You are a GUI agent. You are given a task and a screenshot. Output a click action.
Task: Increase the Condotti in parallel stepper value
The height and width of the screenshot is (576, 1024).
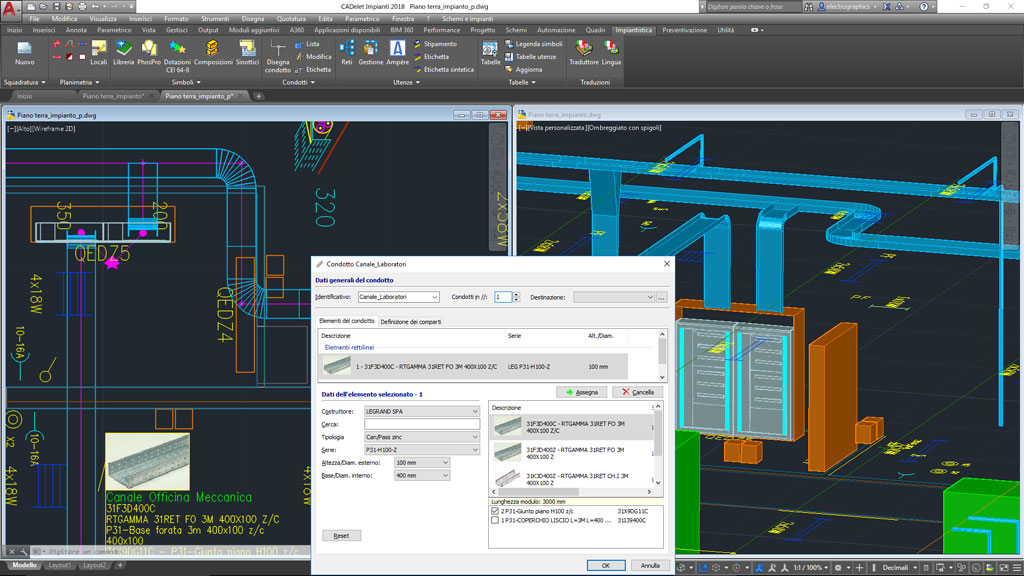point(515,294)
